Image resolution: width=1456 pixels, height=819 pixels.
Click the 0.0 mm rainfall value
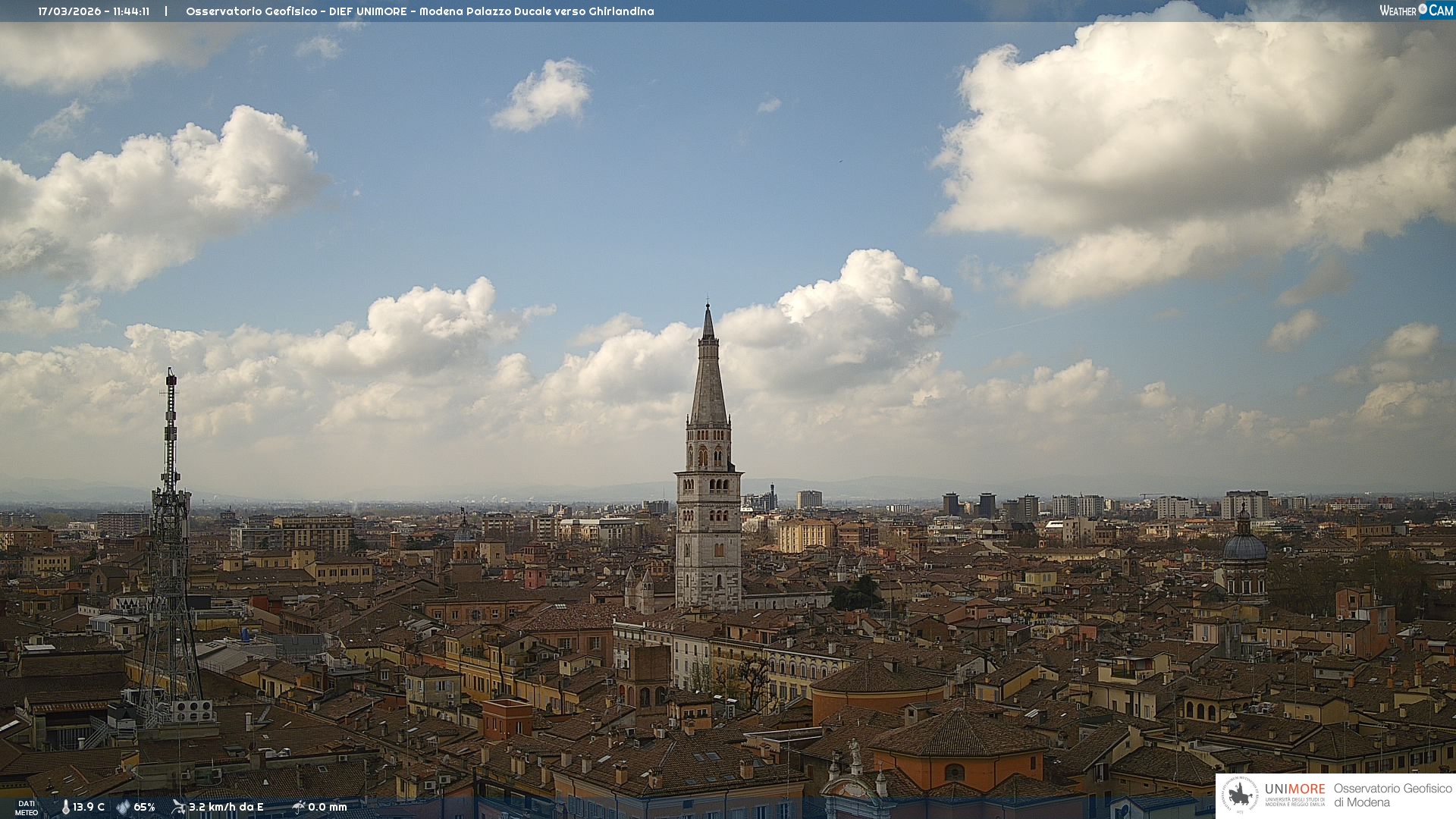click(328, 807)
